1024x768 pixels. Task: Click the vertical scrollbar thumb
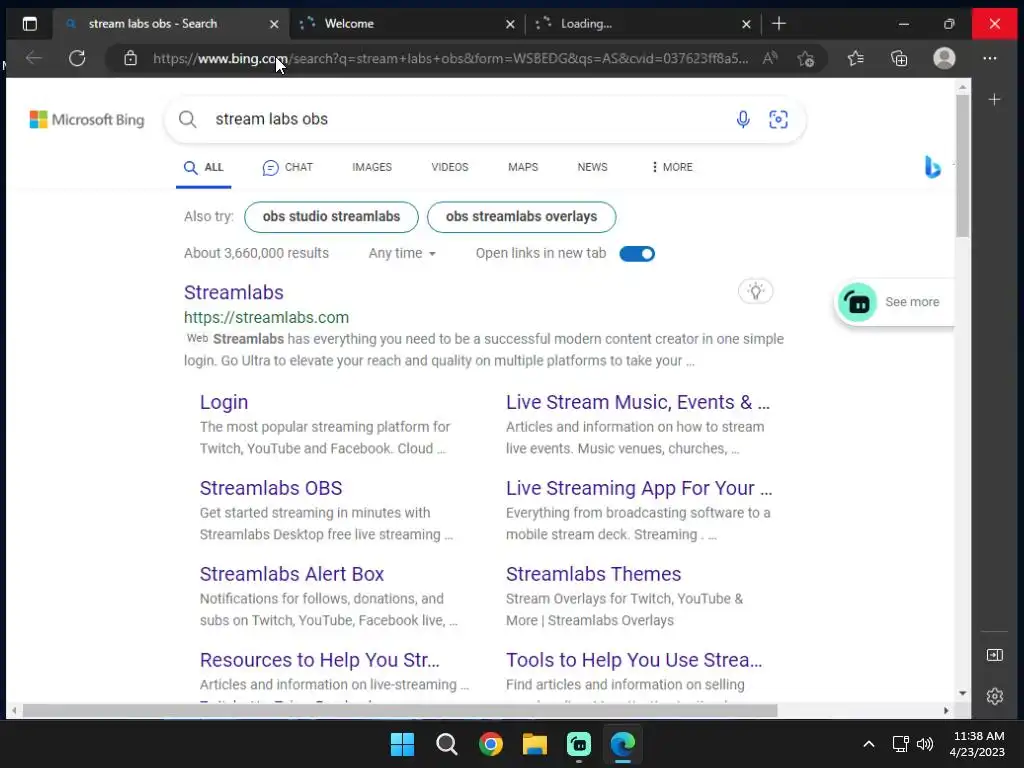[x=962, y=166]
